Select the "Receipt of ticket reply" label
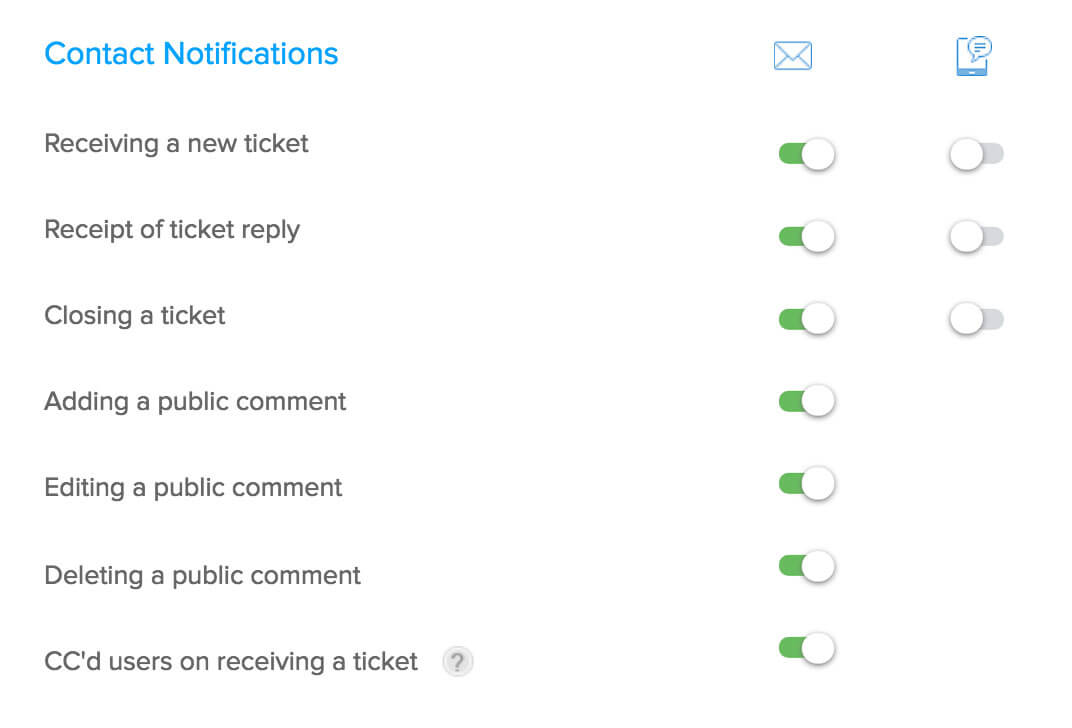The image size is (1072, 728). (x=172, y=230)
